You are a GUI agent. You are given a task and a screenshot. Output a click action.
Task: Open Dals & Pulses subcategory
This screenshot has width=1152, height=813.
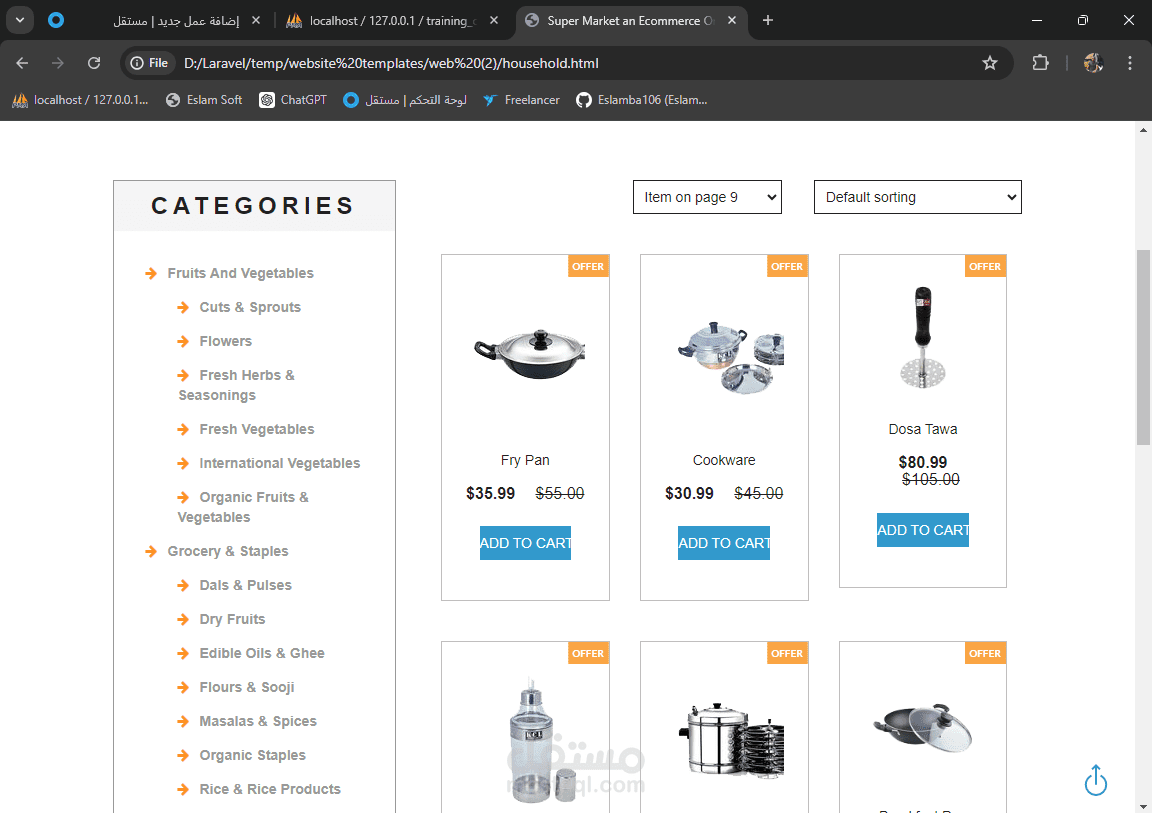[x=245, y=585]
